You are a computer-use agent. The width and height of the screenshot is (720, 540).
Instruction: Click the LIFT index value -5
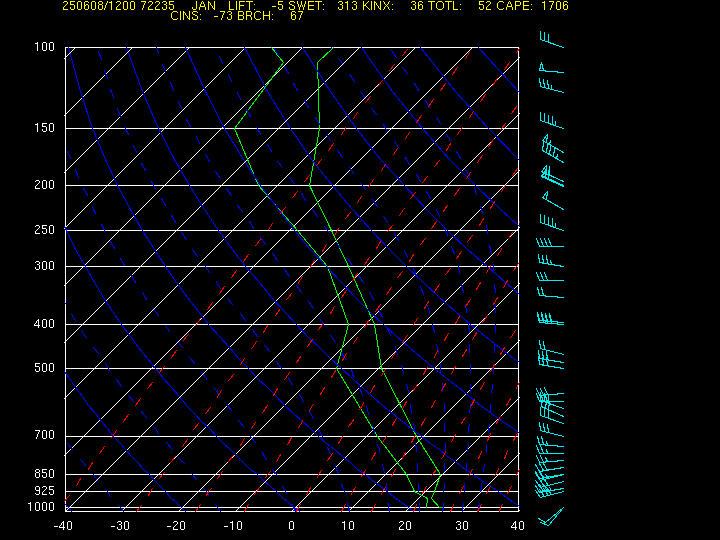[278, 6]
